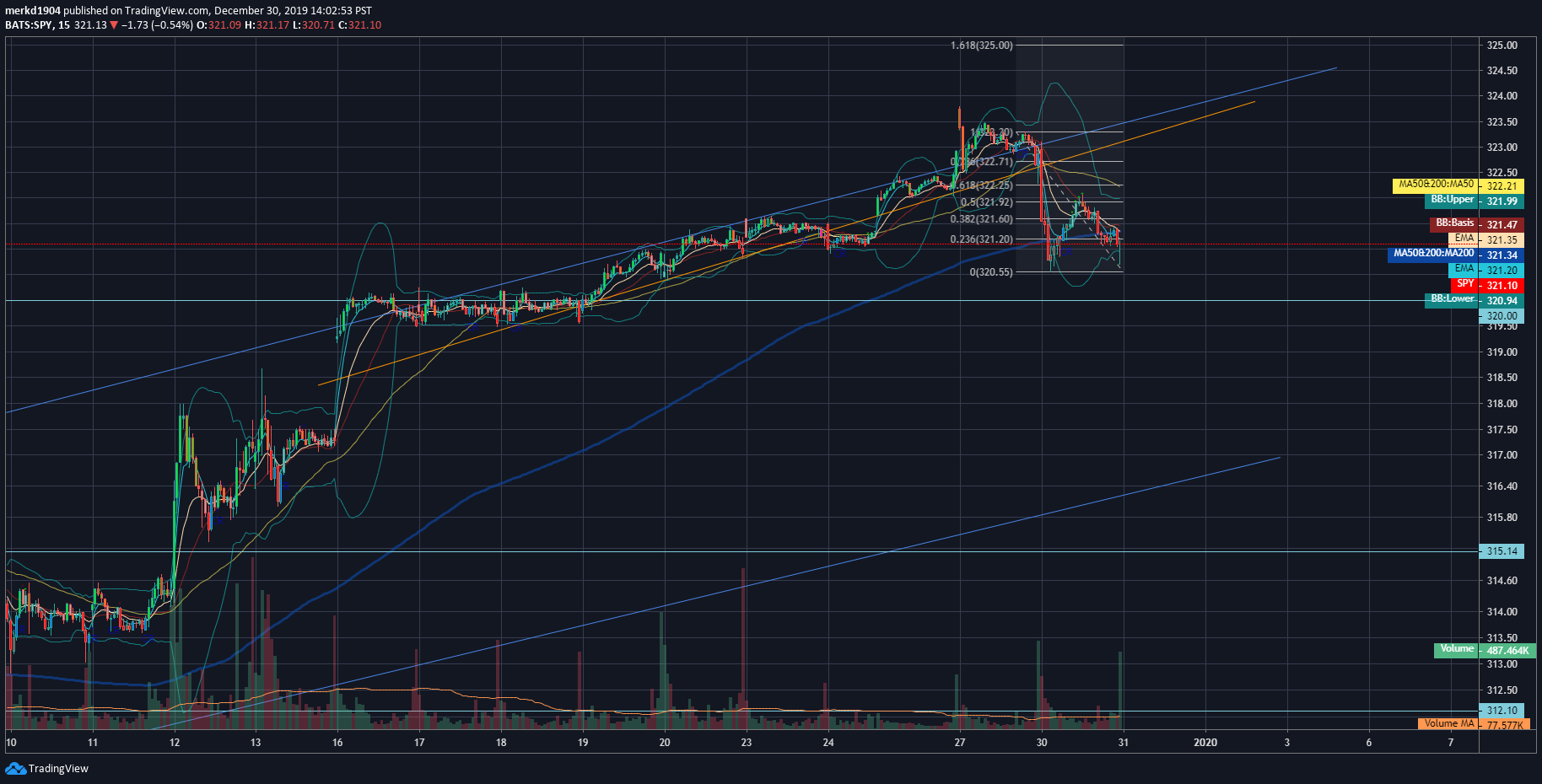
Task: Click the 1.618(325.00) Fibonacci label
Action: 981,46
